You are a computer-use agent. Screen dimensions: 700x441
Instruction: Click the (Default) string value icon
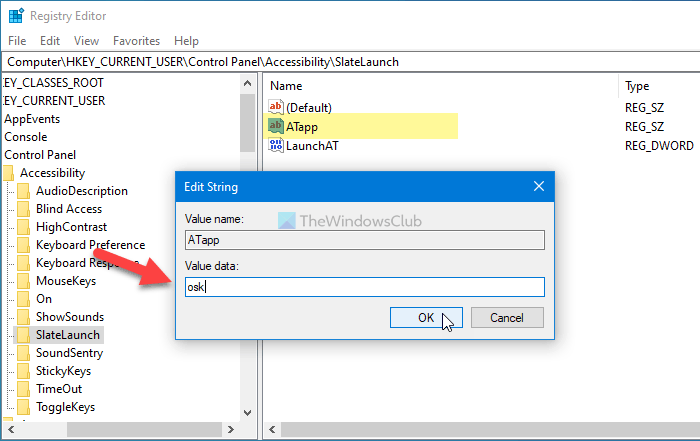[275, 107]
